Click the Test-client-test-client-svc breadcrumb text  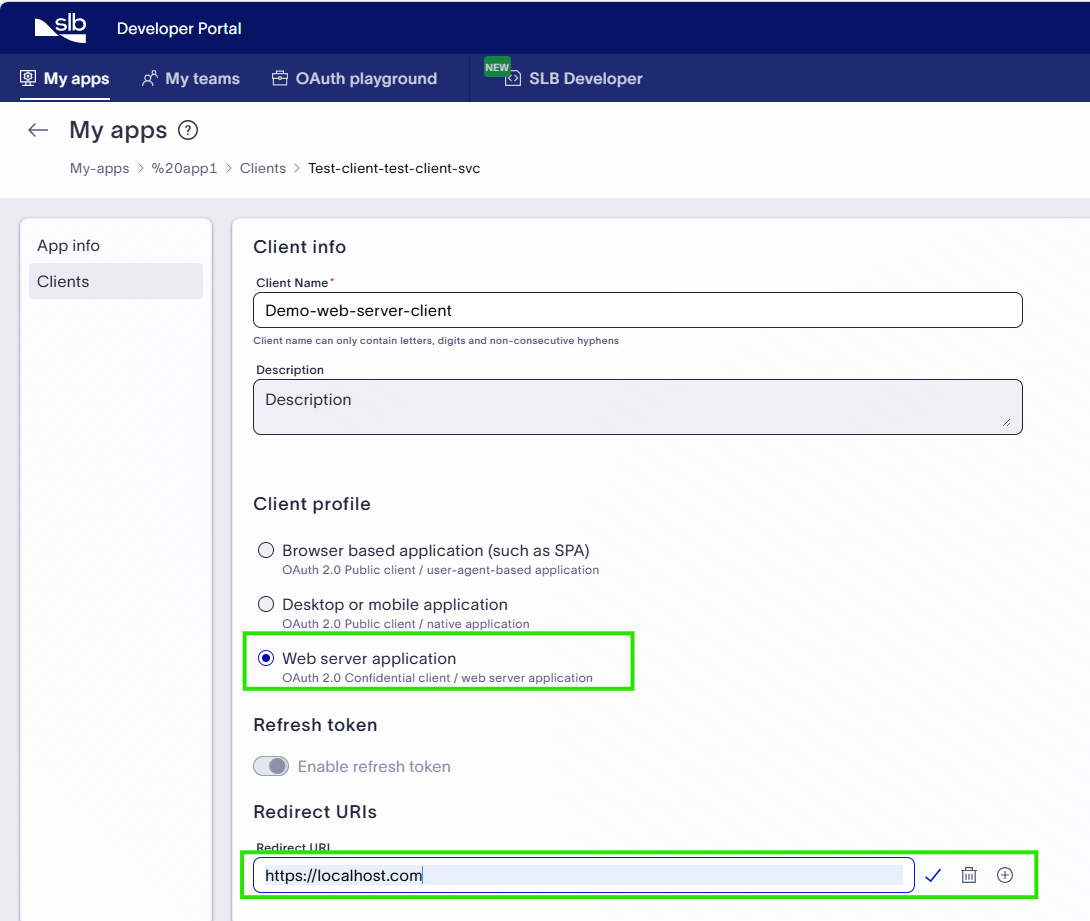click(394, 168)
